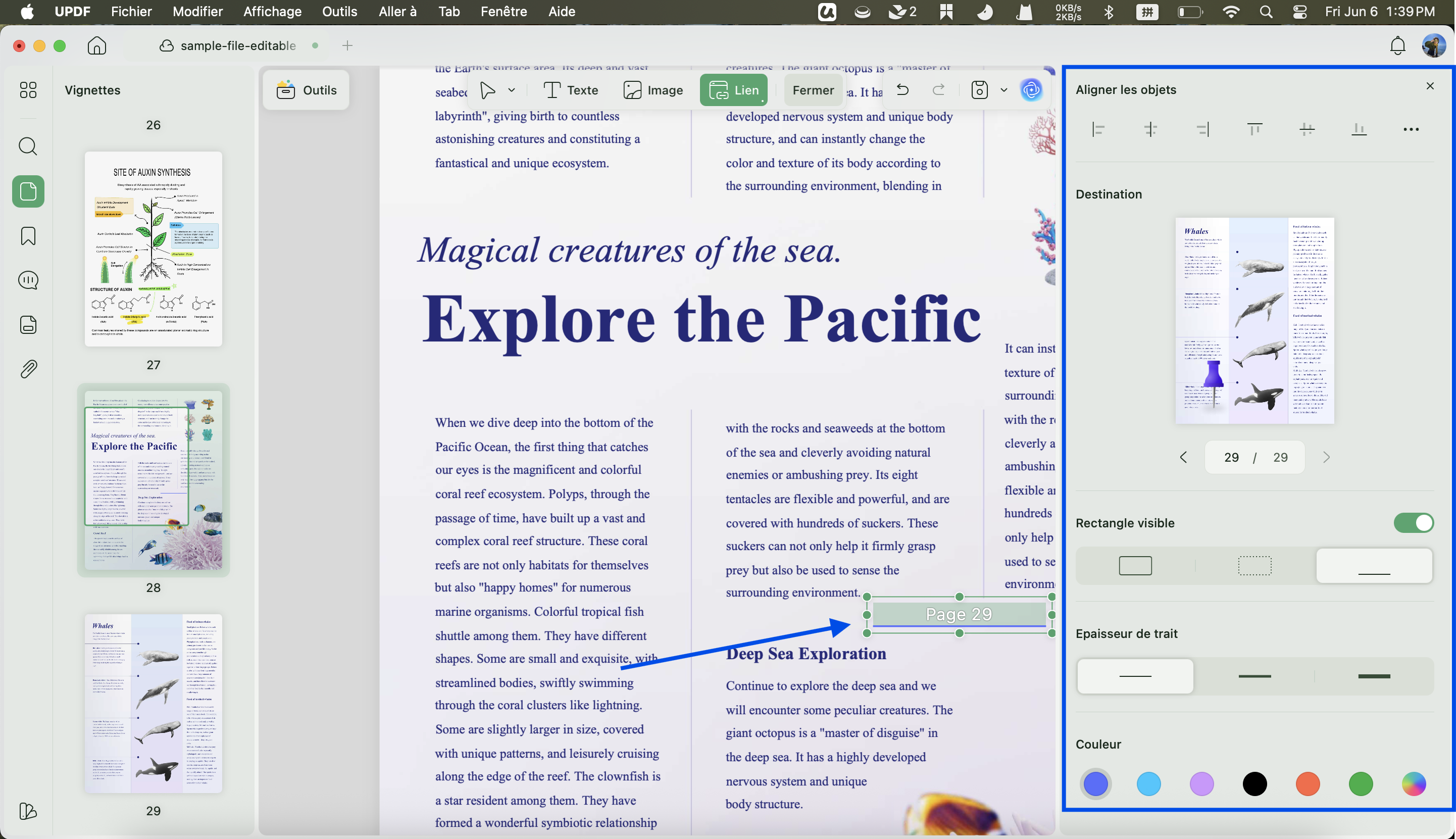This screenshot has width=1456, height=839.
Task: Open the bookmarks sidebar icon
Action: click(28, 236)
